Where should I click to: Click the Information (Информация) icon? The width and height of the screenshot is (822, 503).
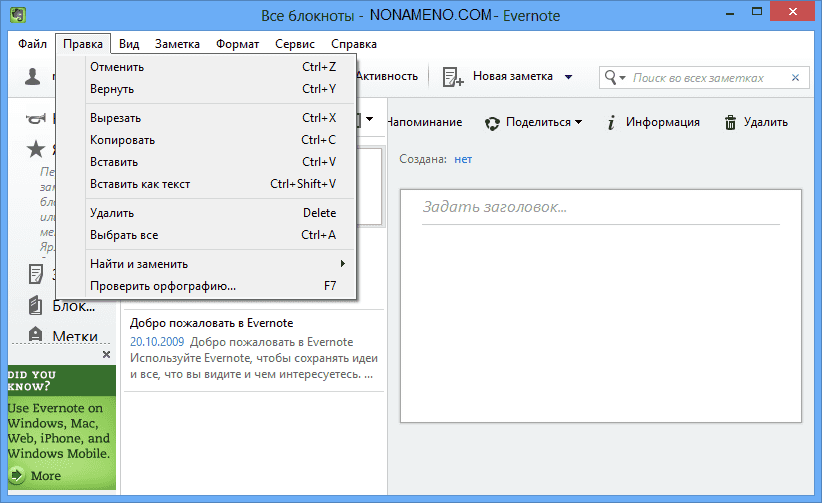click(610, 122)
